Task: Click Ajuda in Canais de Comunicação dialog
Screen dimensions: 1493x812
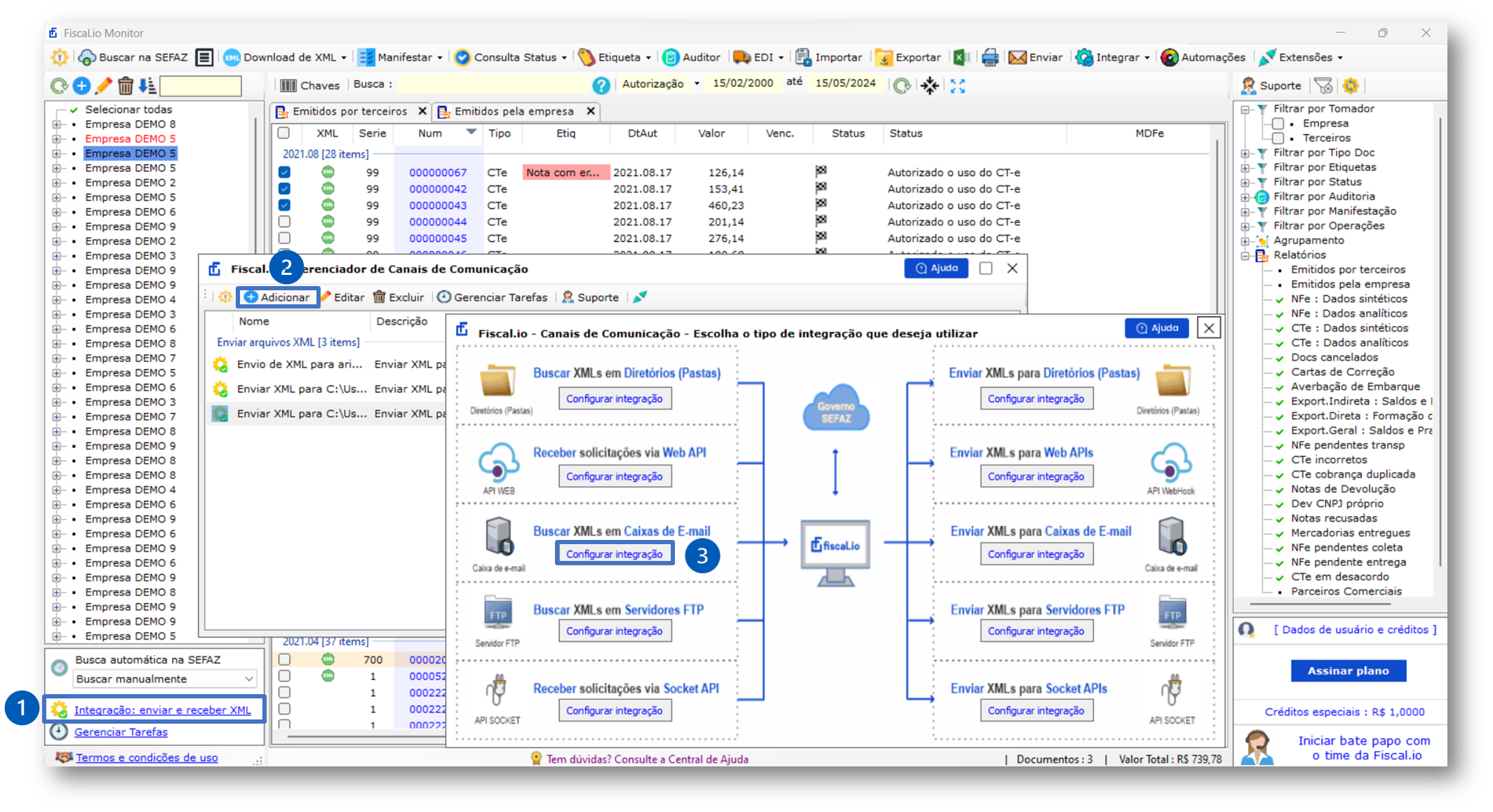Action: [1156, 328]
